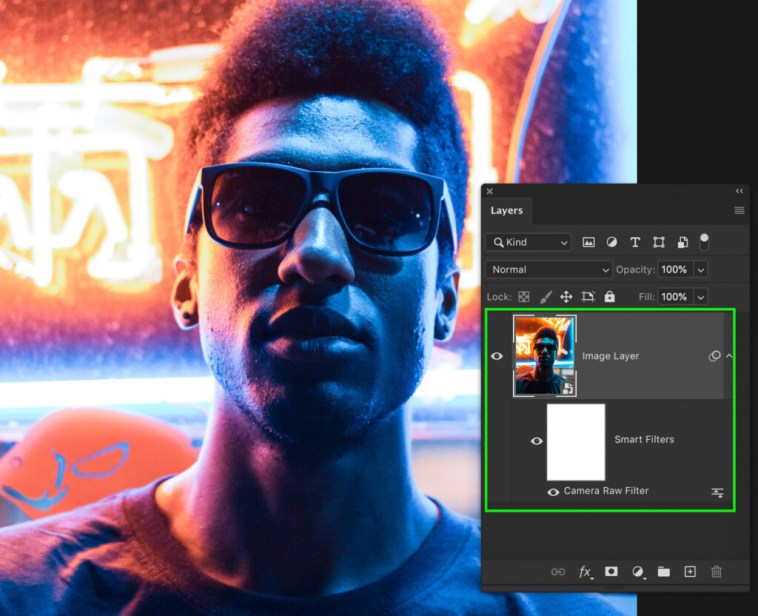Viewport: 758px width, 616px height.
Task: Delete layer using the trash icon
Action: coord(716,571)
